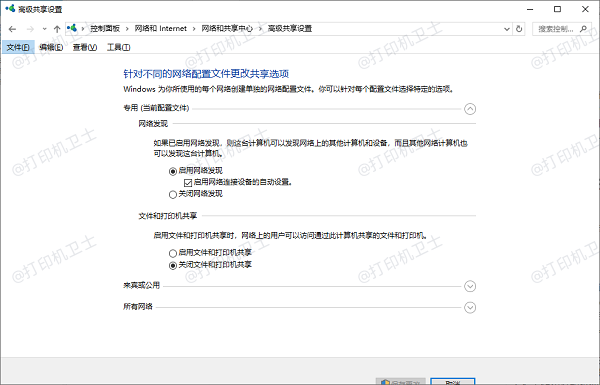The image size is (600, 385).
Task: Open address bar history dropdown
Action: click(507, 29)
